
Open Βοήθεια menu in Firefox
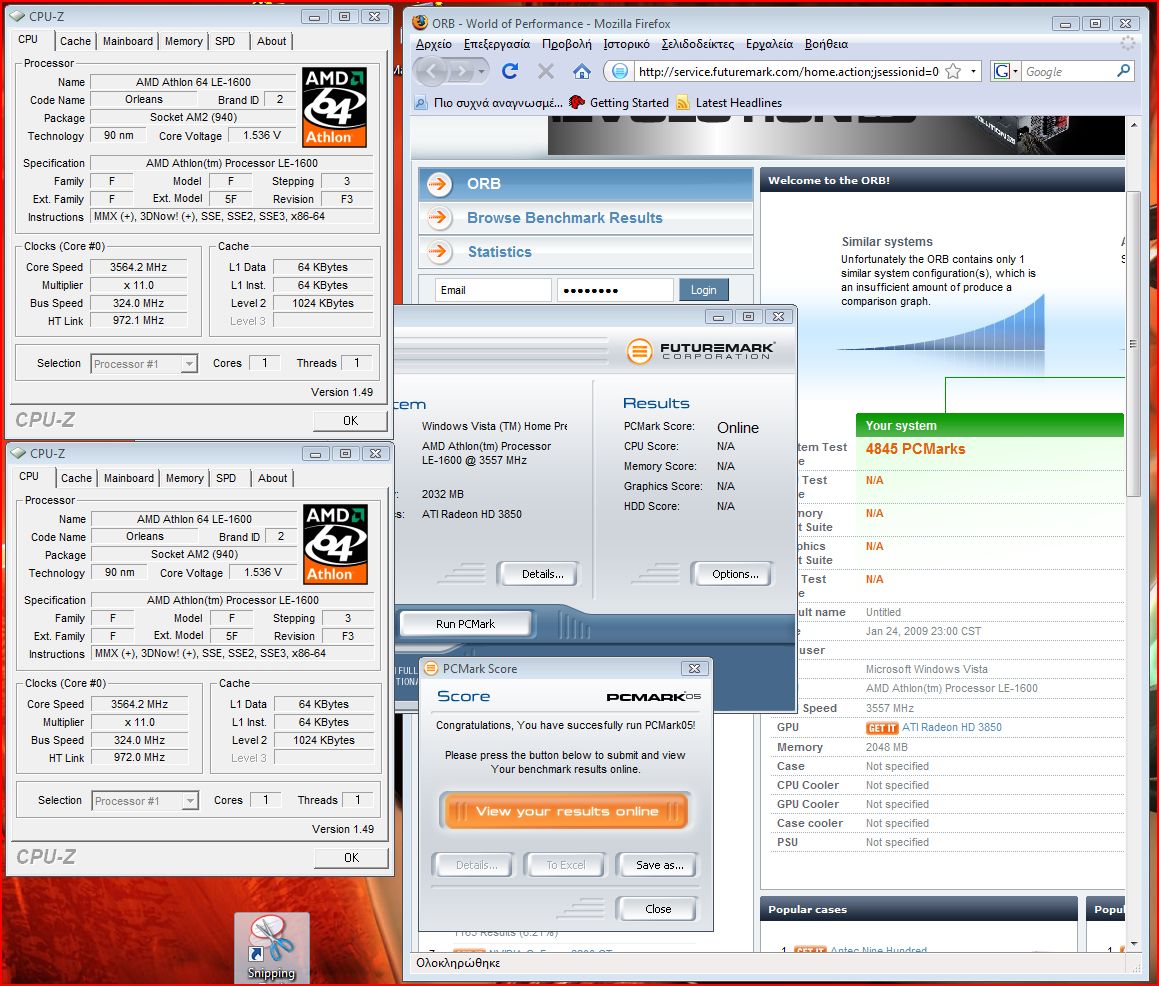point(826,44)
